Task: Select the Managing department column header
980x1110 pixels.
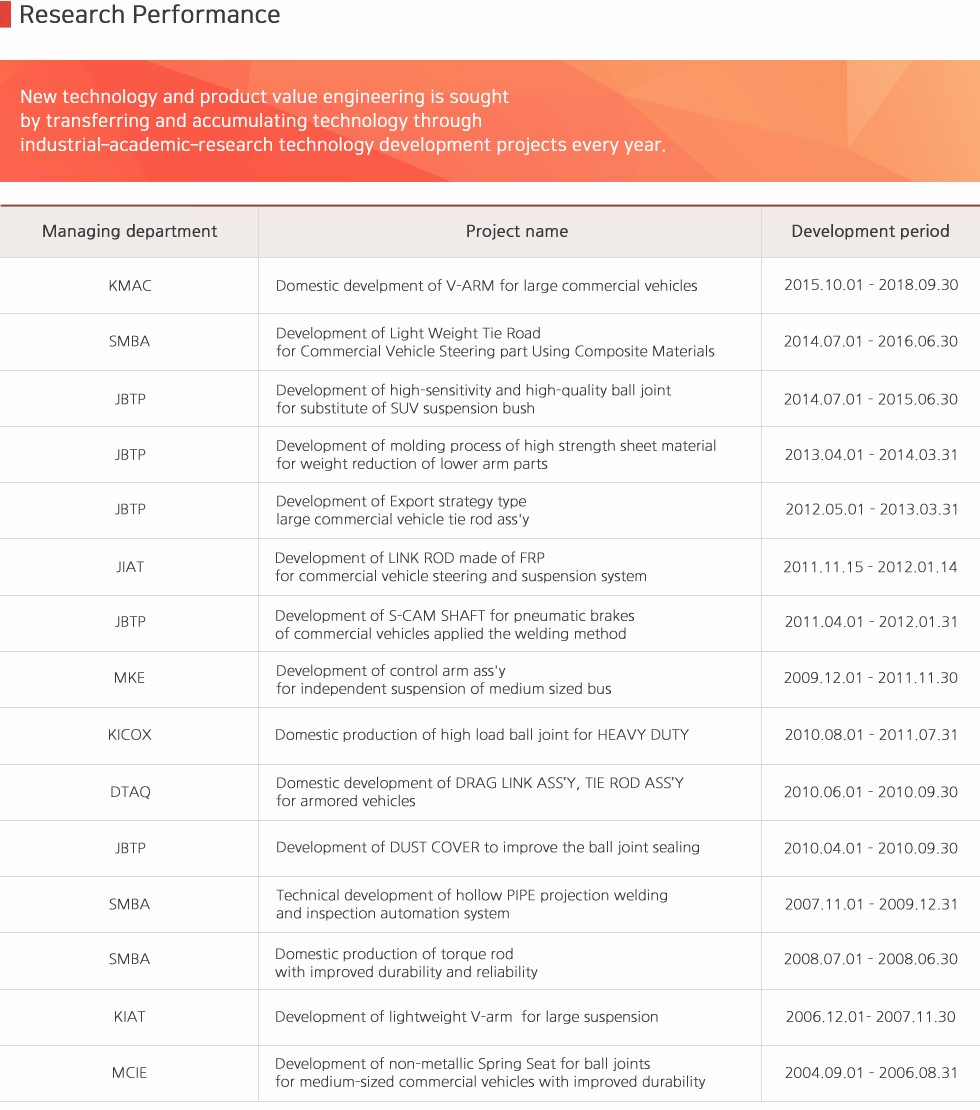Action: click(130, 231)
